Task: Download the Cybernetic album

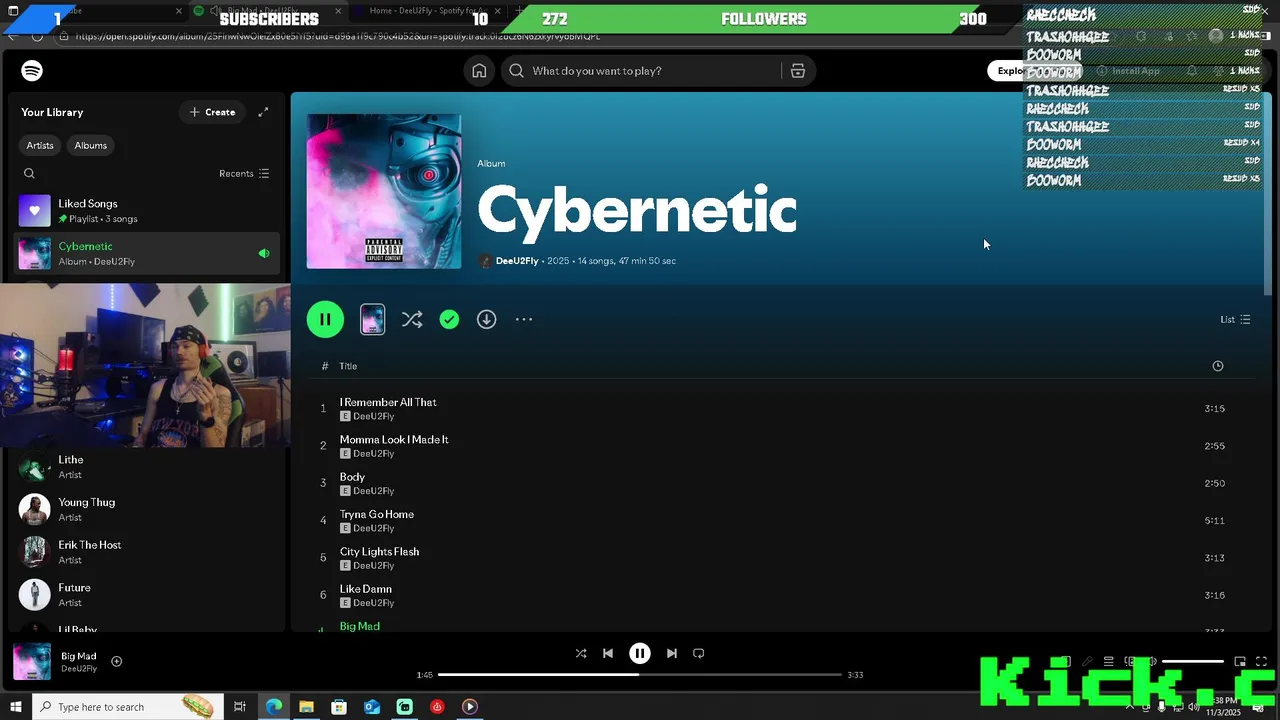Action: pyautogui.click(x=486, y=319)
